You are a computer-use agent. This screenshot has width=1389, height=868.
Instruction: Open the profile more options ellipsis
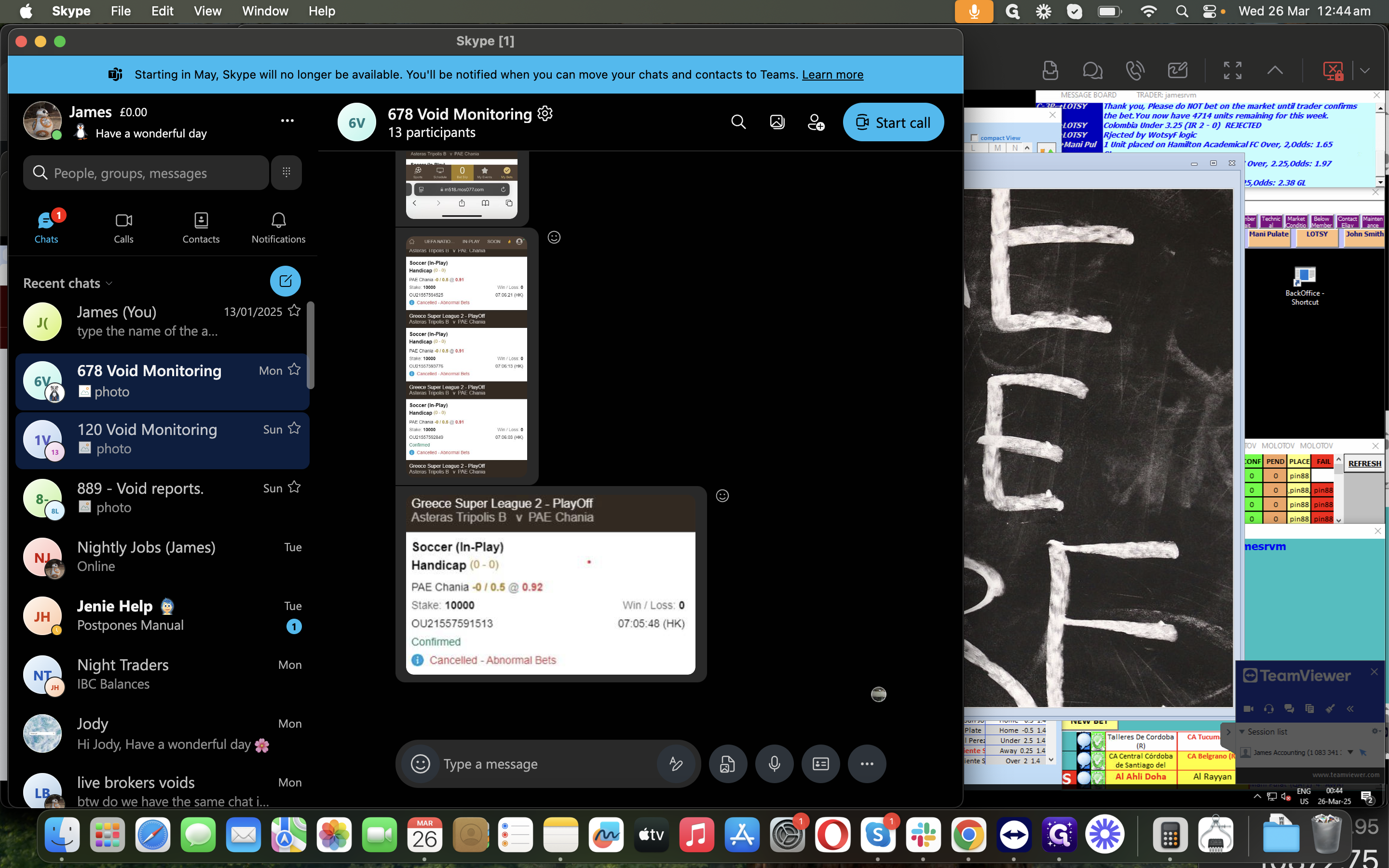click(x=287, y=121)
